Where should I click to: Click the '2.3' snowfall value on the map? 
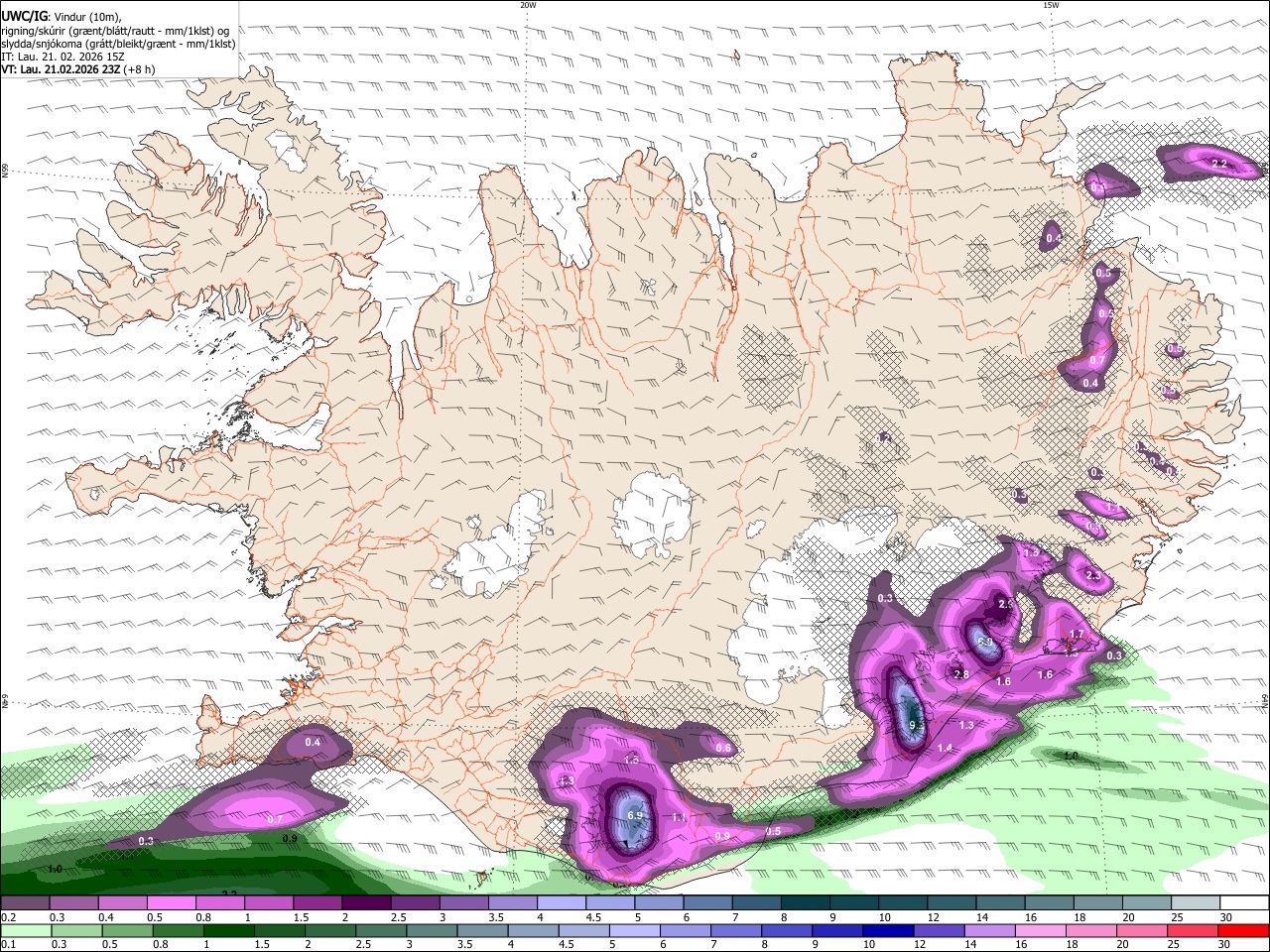click(1093, 575)
